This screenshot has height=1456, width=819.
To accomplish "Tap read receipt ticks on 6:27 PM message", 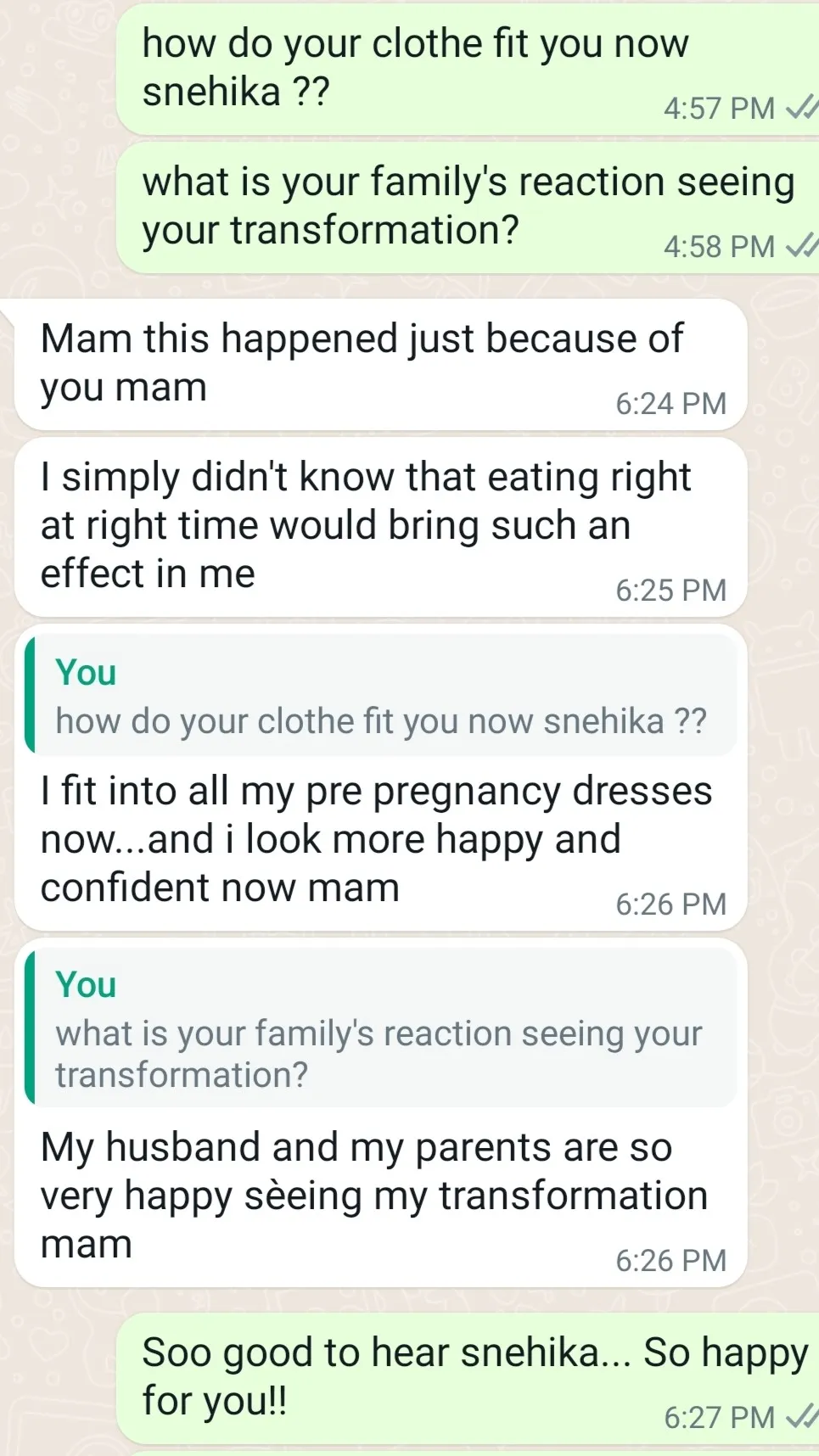I will click(801, 1416).
